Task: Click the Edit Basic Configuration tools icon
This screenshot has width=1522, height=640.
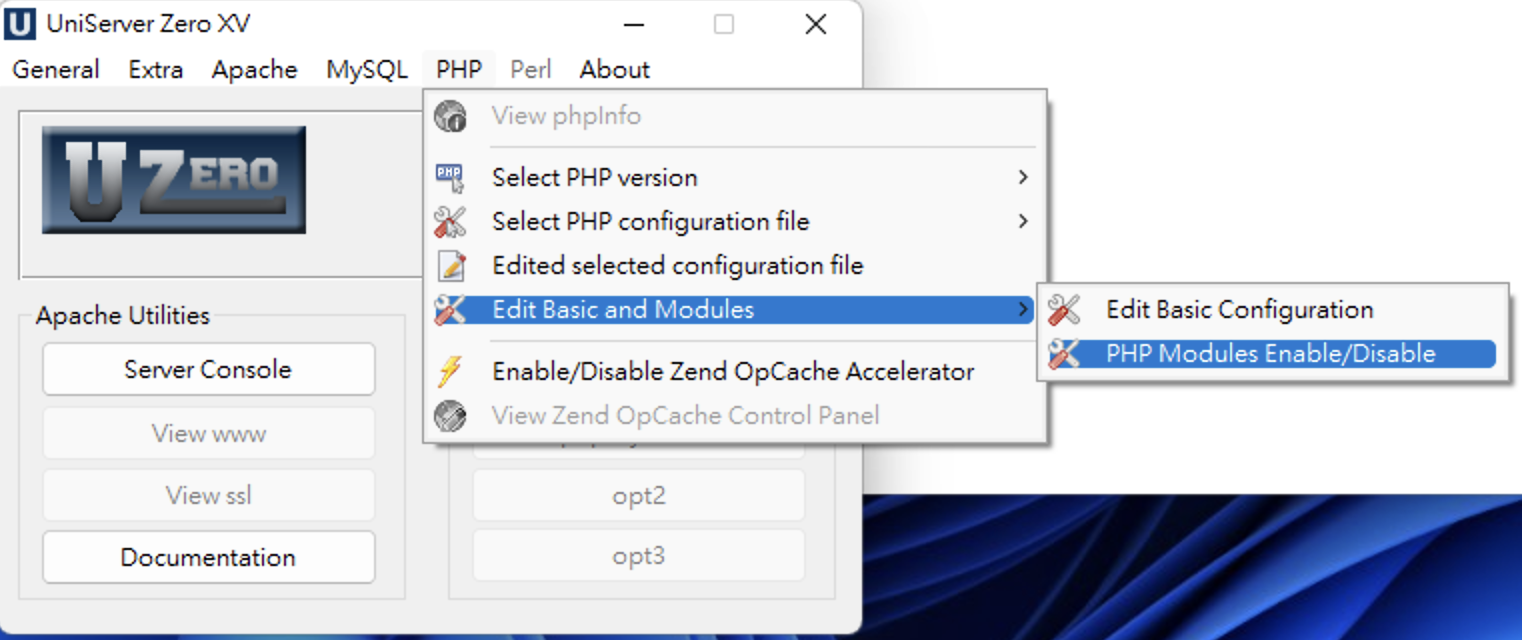Action: point(1064,310)
